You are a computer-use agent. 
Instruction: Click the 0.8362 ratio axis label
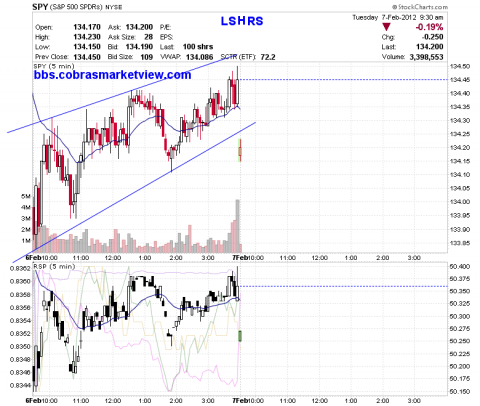tap(20, 269)
